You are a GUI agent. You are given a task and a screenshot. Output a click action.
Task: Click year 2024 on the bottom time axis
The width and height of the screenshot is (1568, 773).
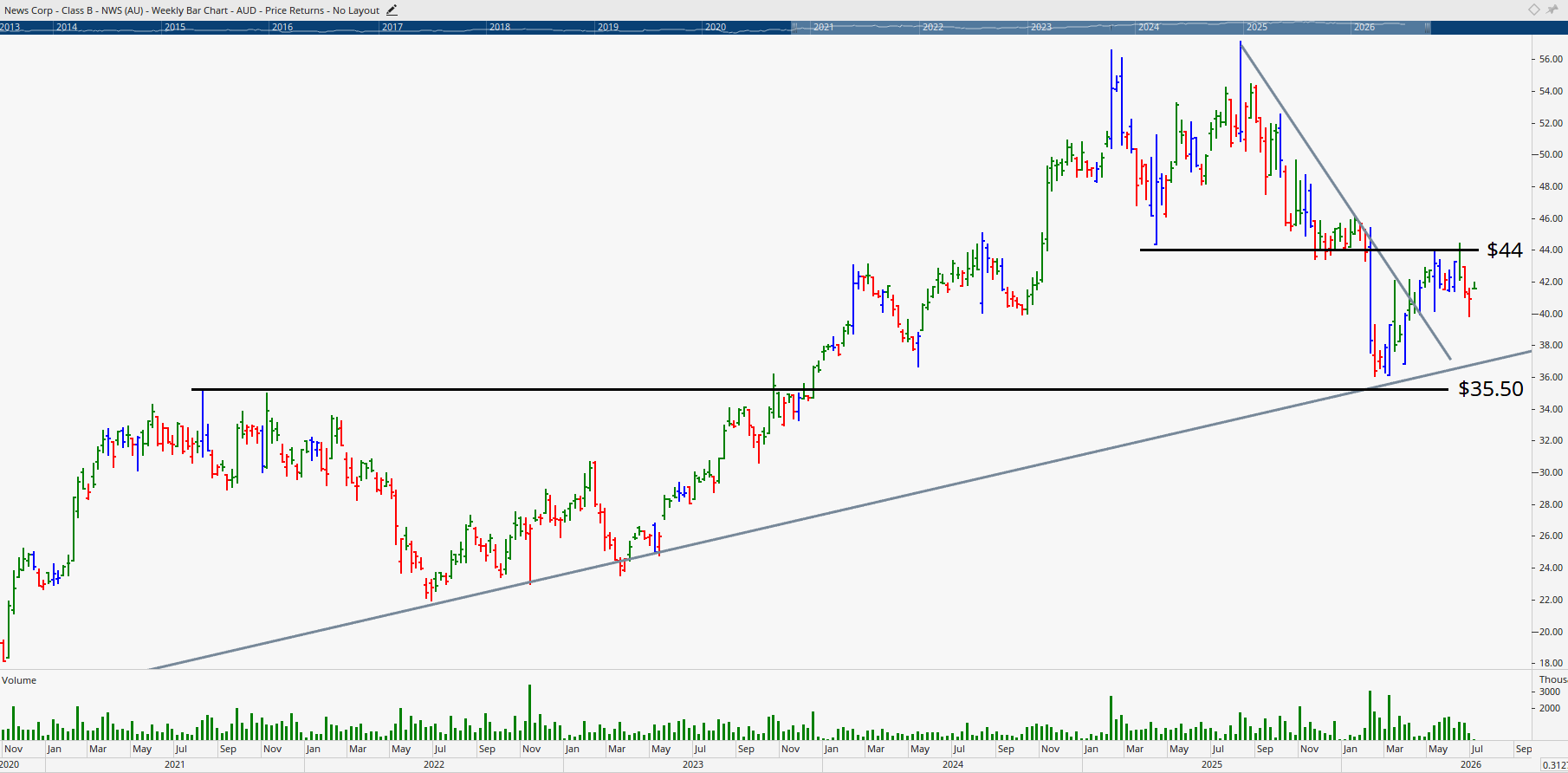953,764
